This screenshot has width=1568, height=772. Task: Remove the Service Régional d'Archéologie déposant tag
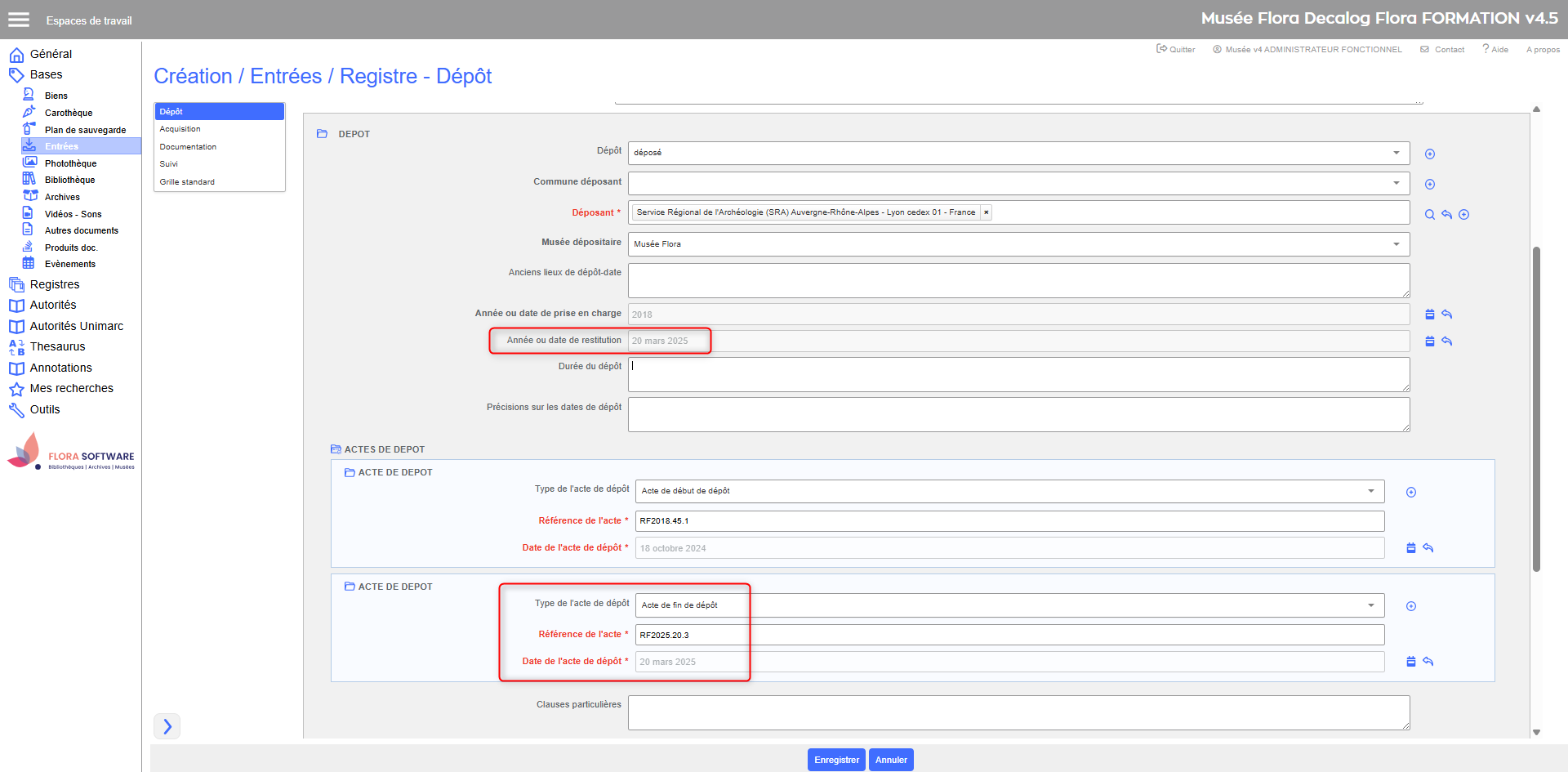pyautogui.click(x=986, y=212)
